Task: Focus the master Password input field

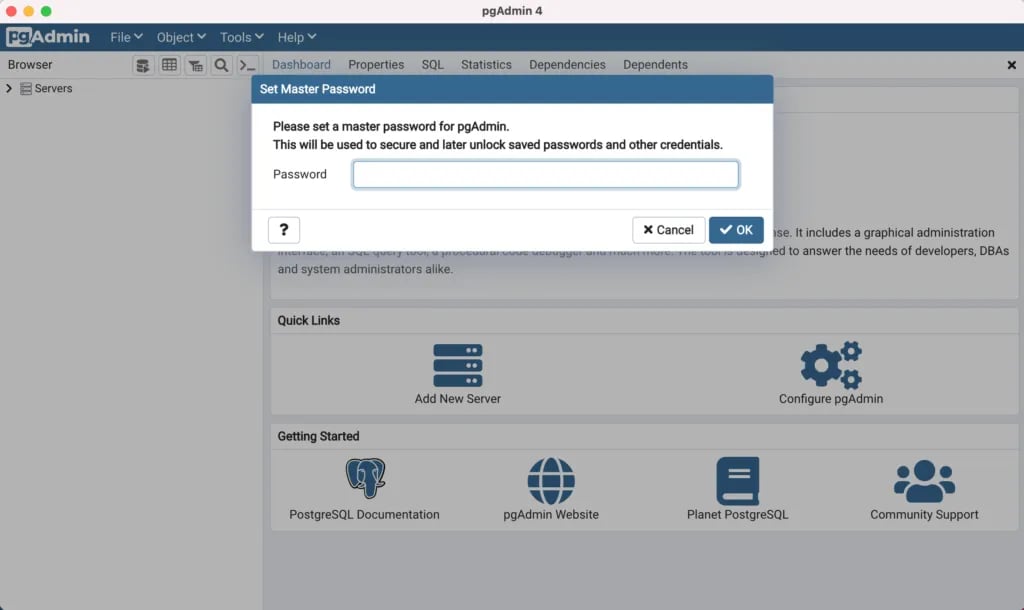Action: click(x=546, y=174)
